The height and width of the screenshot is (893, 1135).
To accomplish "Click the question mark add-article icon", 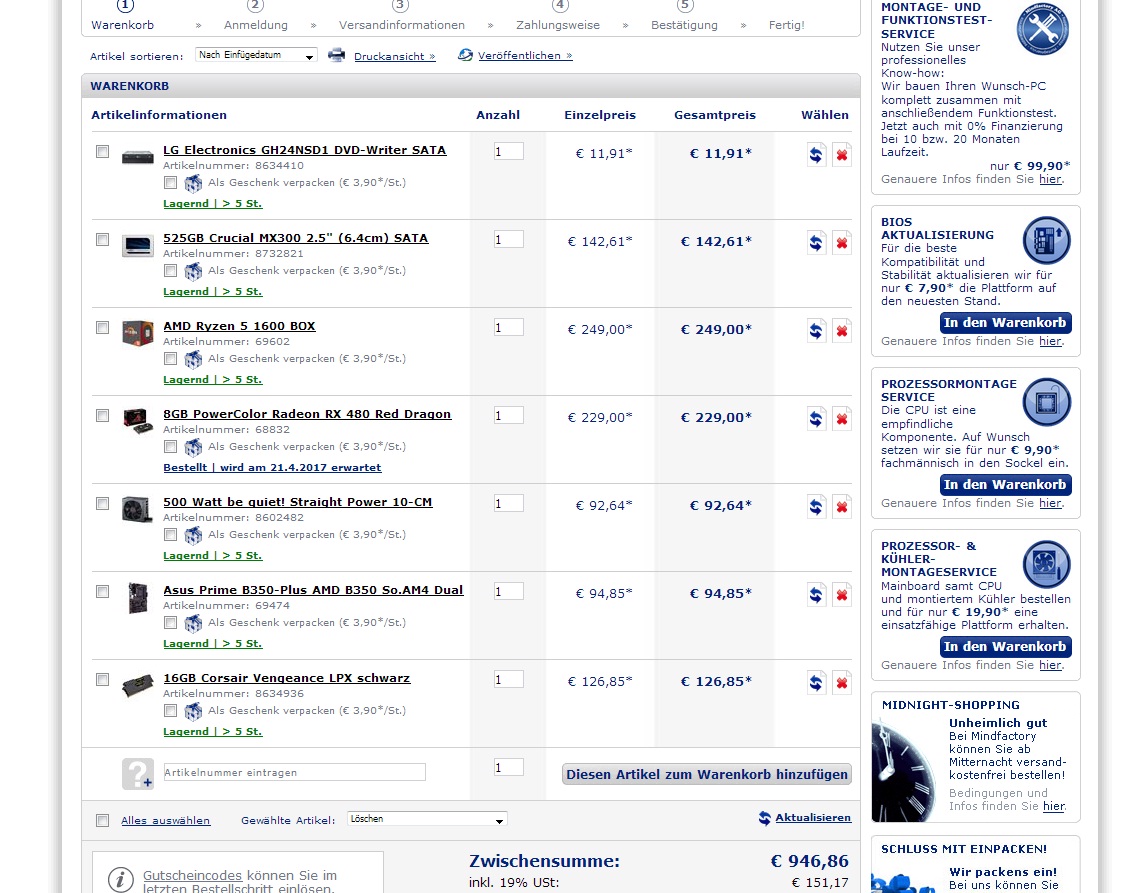I will [x=138, y=774].
